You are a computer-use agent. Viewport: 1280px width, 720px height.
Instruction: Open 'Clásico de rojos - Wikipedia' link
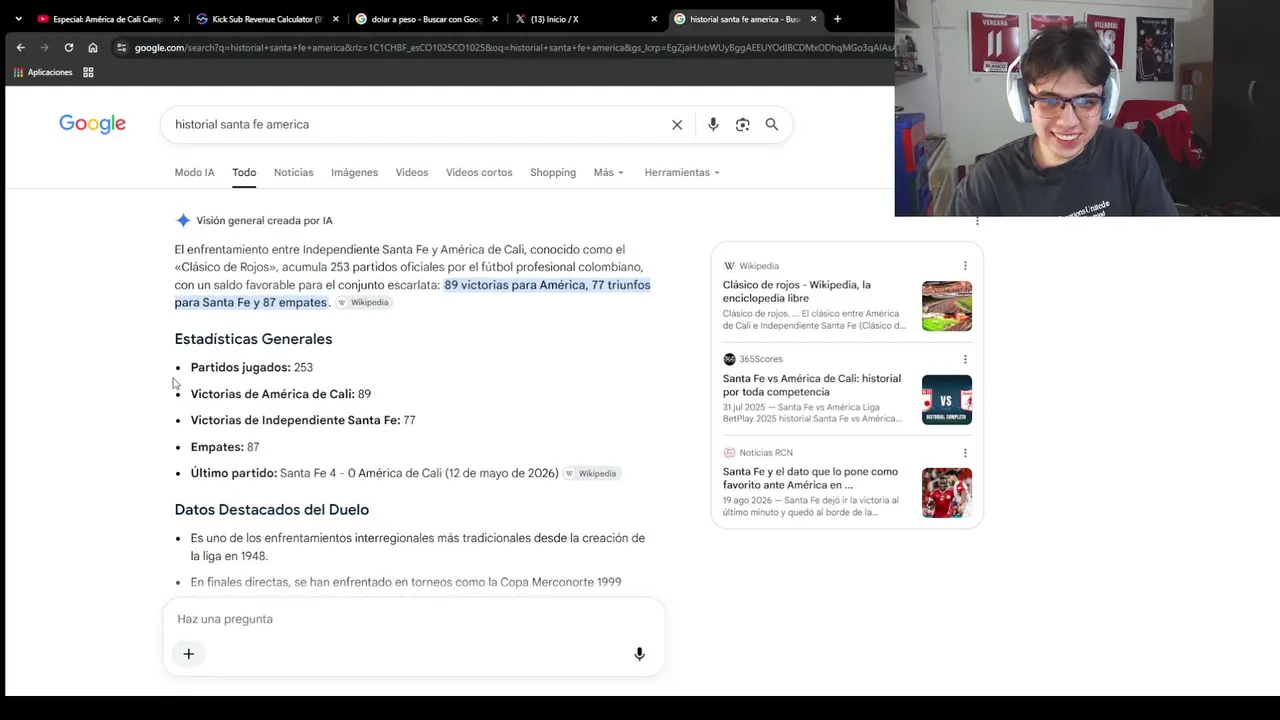tap(797, 291)
